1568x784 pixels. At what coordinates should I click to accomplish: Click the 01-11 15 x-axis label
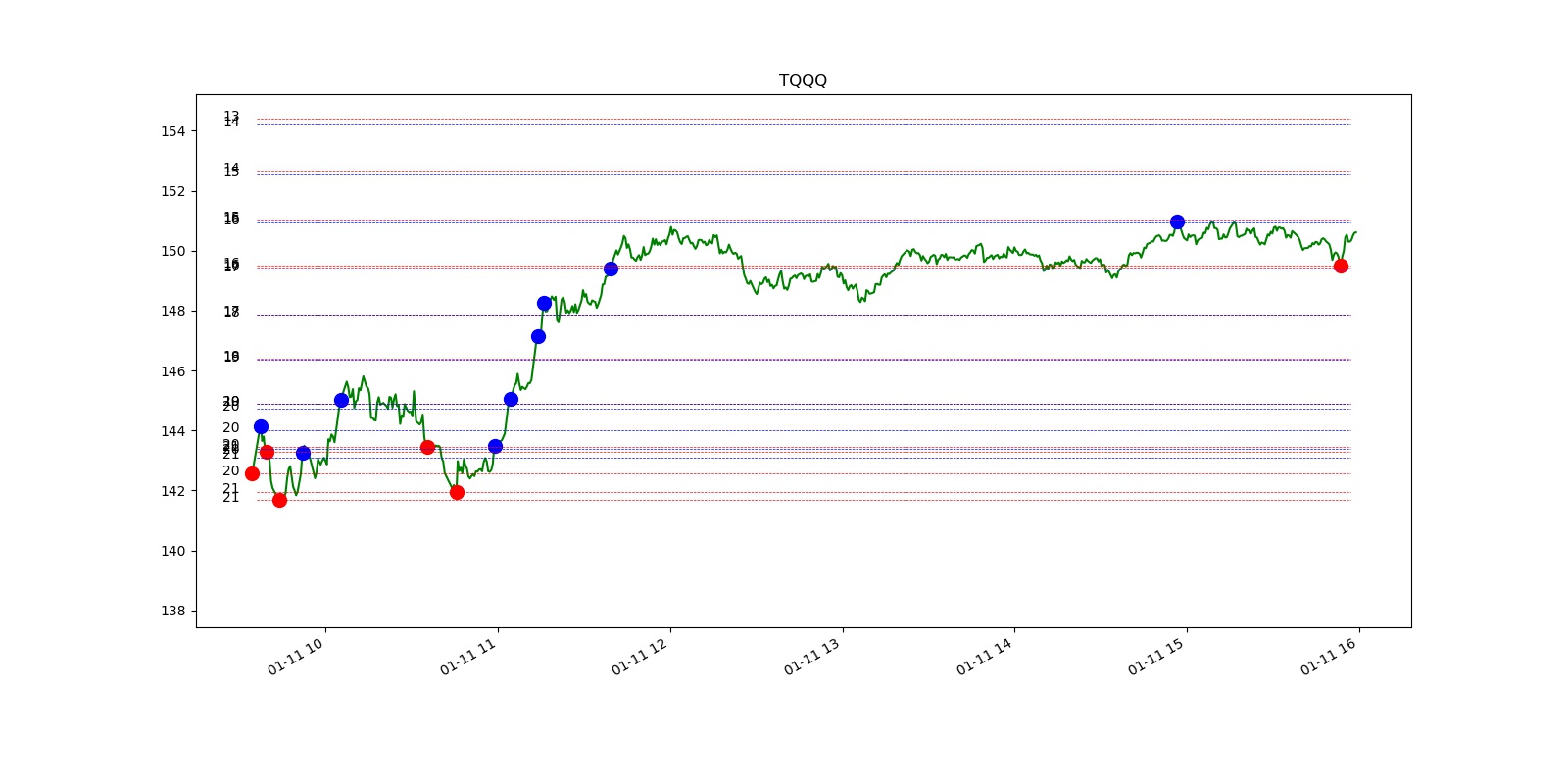(1156, 657)
